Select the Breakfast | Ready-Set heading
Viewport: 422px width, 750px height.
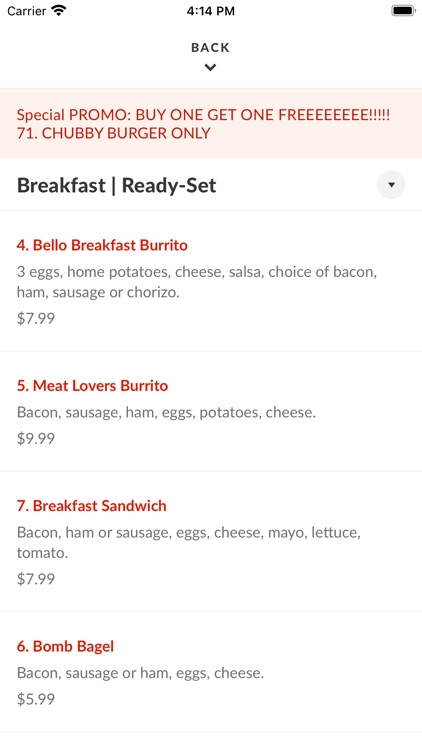pyautogui.click(x=117, y=185)
